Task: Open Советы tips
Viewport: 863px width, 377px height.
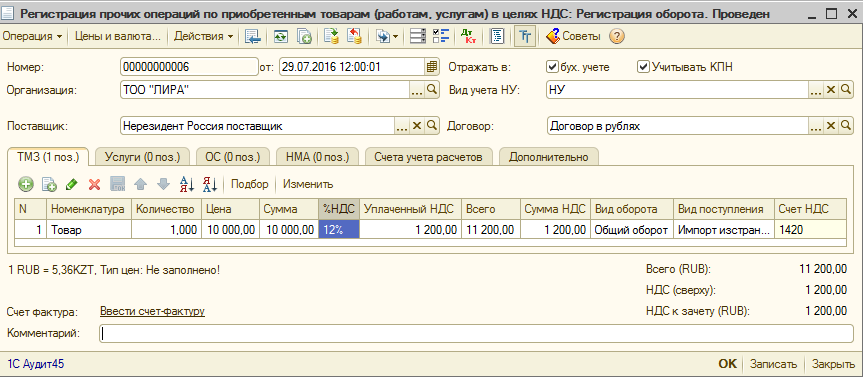Action: 573,37
